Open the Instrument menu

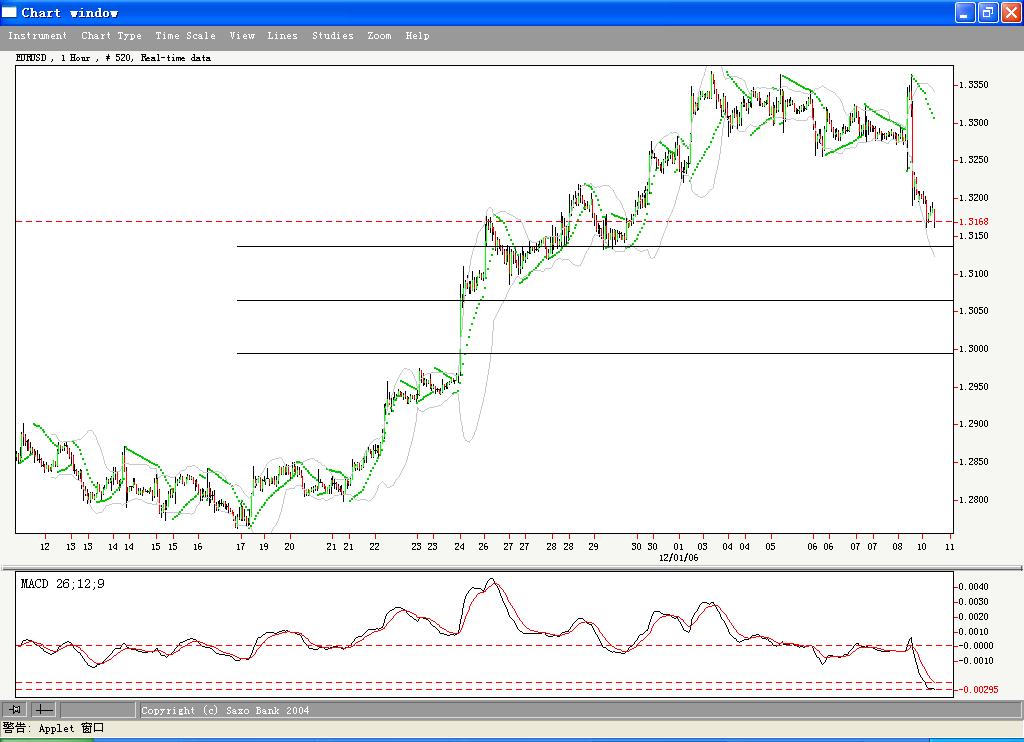pos(38,35)
